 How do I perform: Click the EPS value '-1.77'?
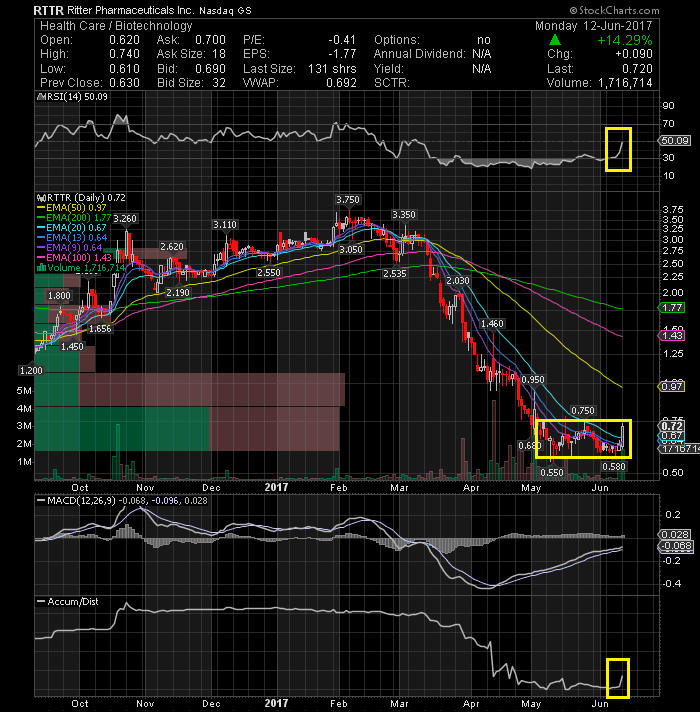(342, 54)
